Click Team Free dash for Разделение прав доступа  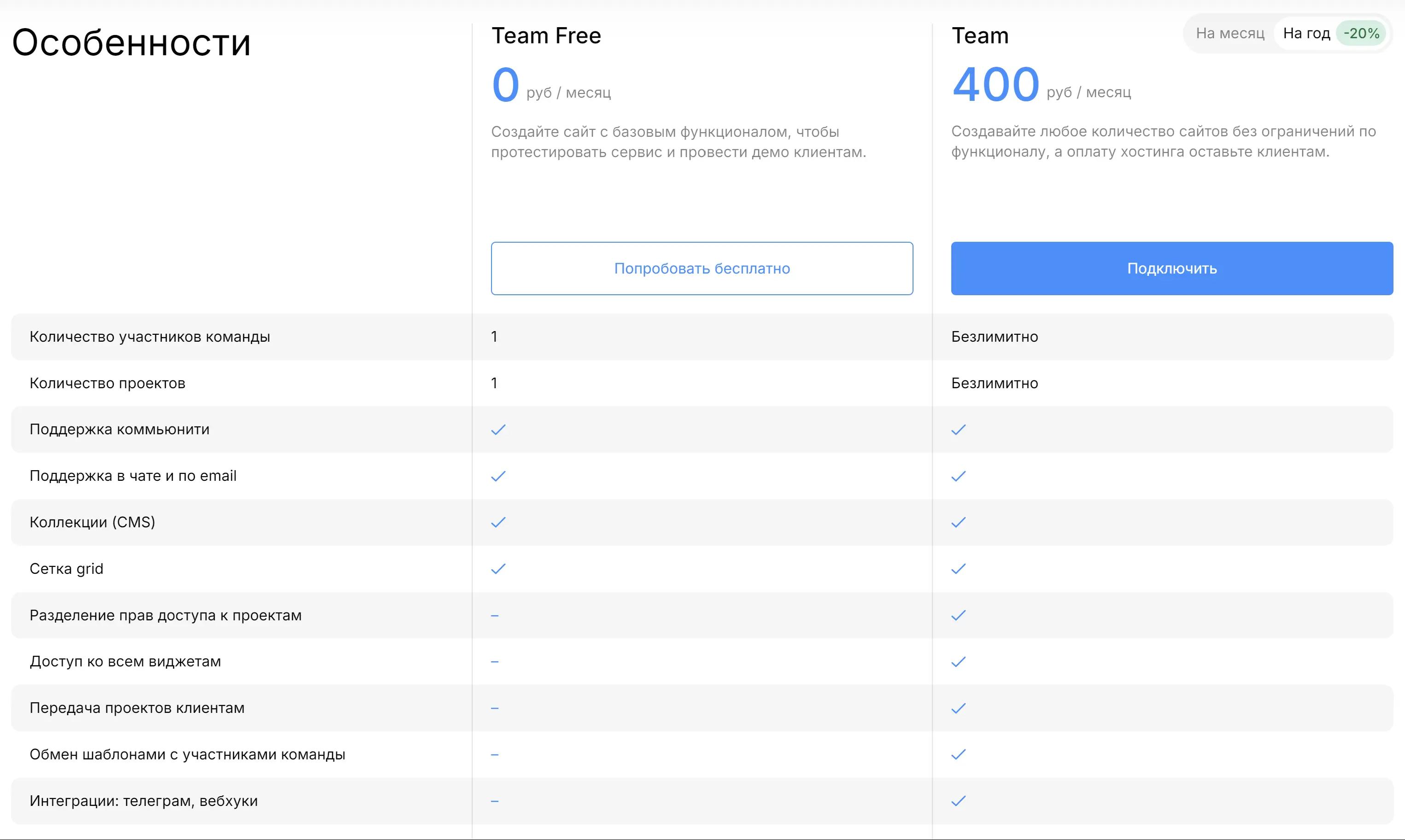pos(495,615)
